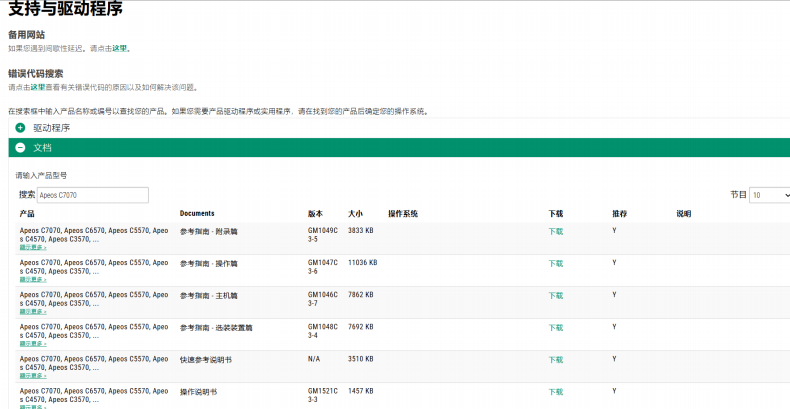Open the 节目 entries count dropdown

point(770,195)
